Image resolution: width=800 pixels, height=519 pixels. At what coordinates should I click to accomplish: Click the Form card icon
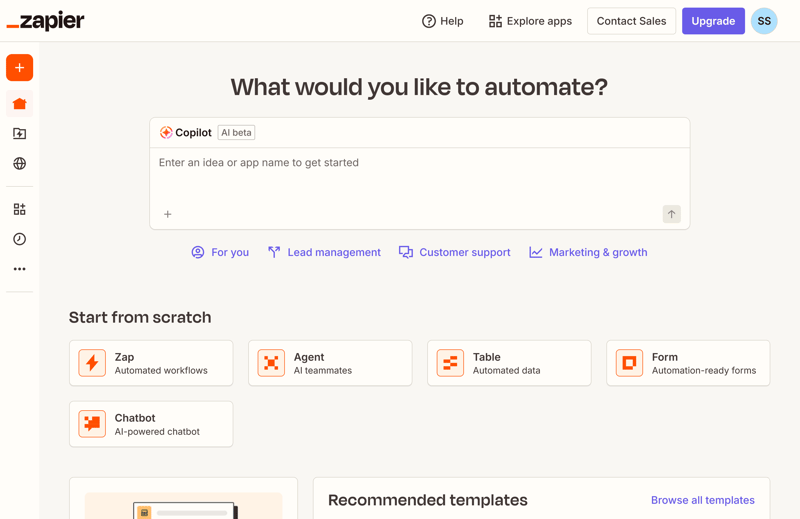pyautogui.click(x=629, y=363)
